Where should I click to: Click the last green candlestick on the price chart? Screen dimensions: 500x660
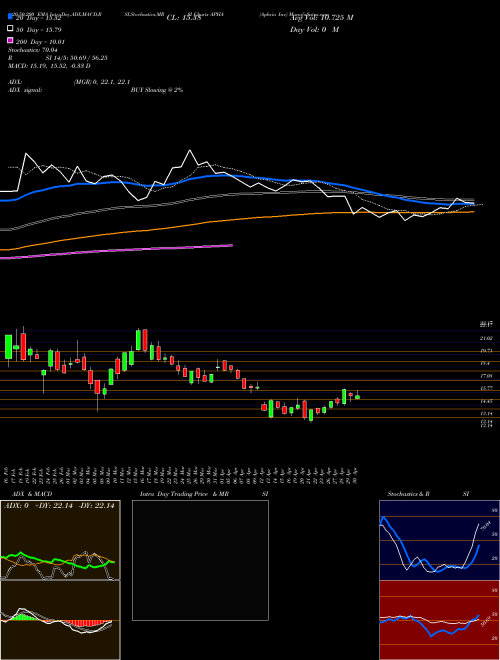[x=357, y=397]
